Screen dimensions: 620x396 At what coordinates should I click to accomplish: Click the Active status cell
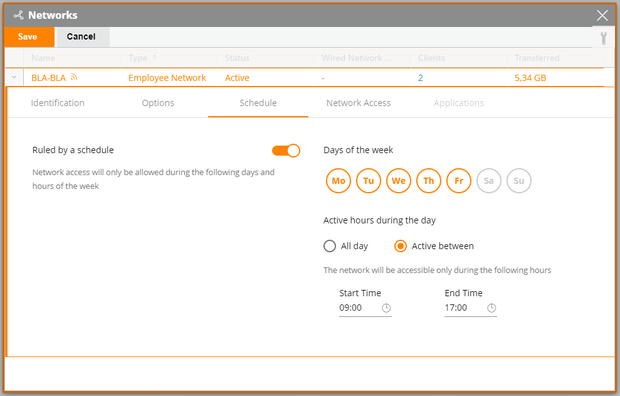click(x=237, y=78)
